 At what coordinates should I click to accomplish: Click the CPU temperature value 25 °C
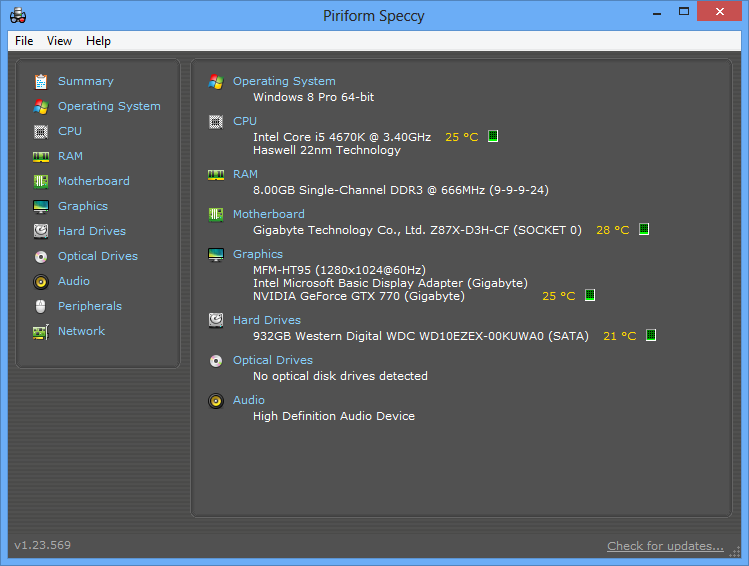pyautogui.click(x=461, y=137)
